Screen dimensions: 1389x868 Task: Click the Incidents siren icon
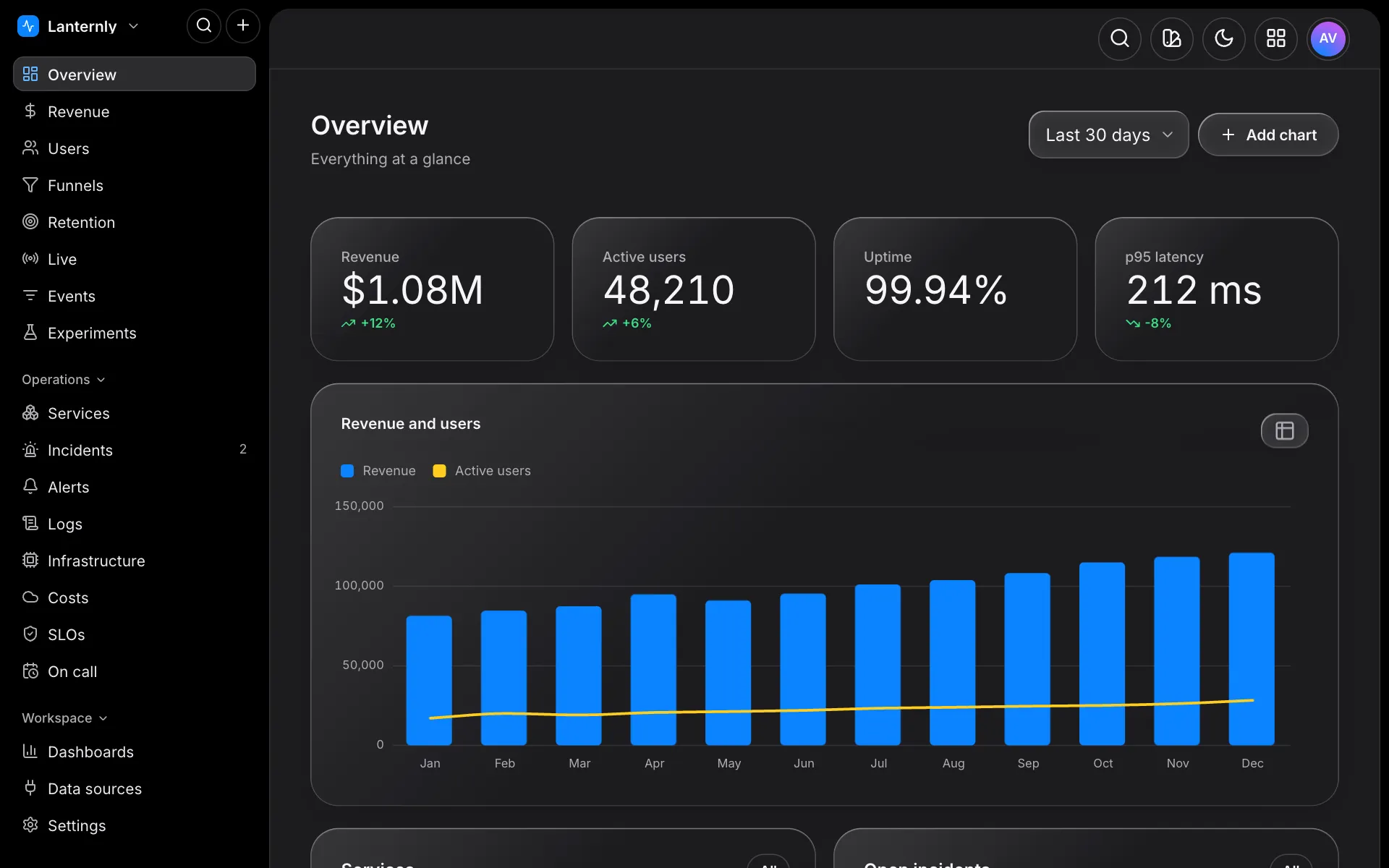[30, 449]
